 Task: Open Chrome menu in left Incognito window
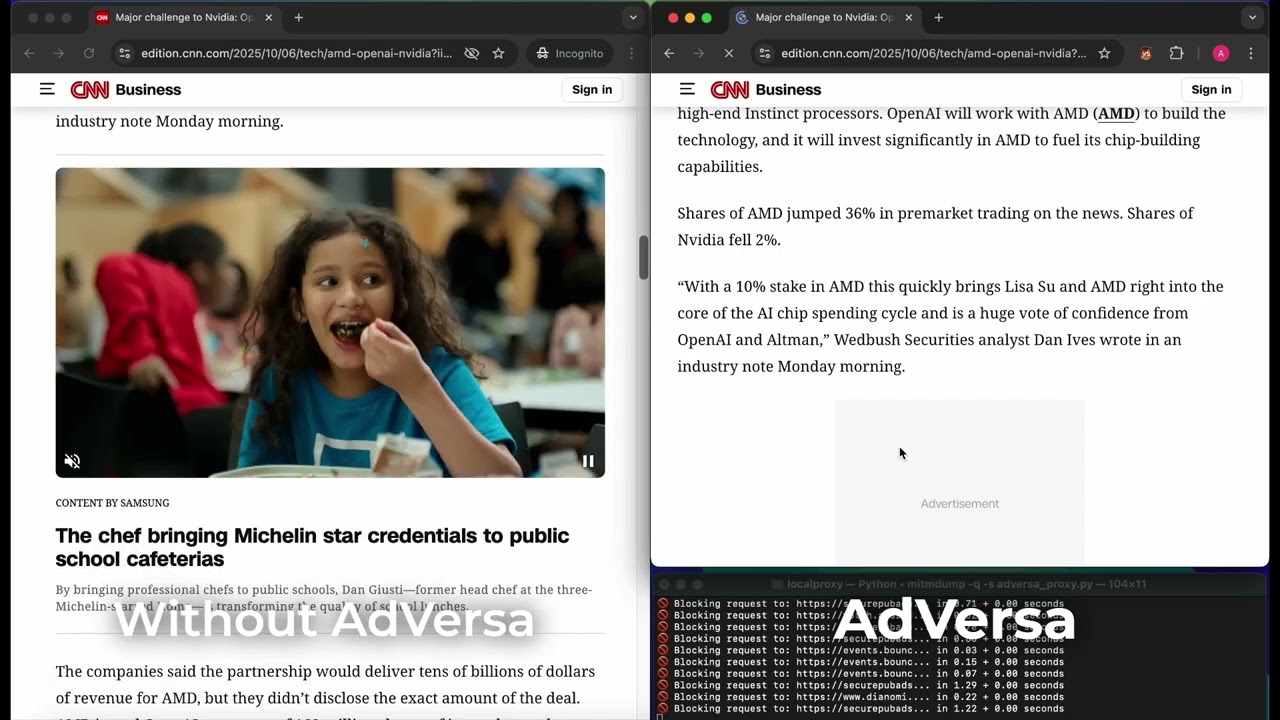click(630, 53)
